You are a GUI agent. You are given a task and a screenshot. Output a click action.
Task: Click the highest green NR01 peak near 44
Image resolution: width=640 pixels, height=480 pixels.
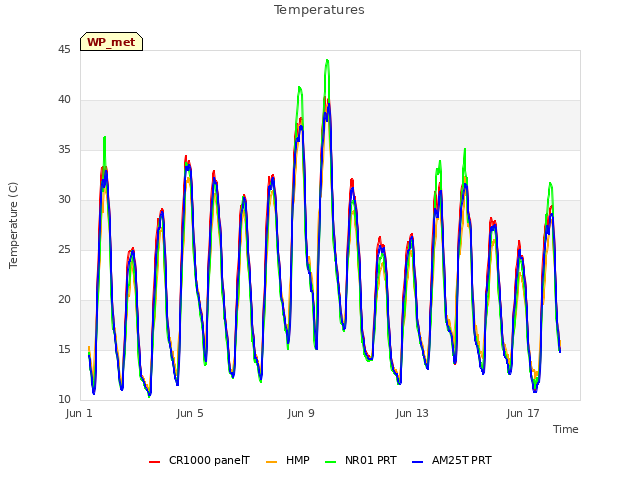327,61
